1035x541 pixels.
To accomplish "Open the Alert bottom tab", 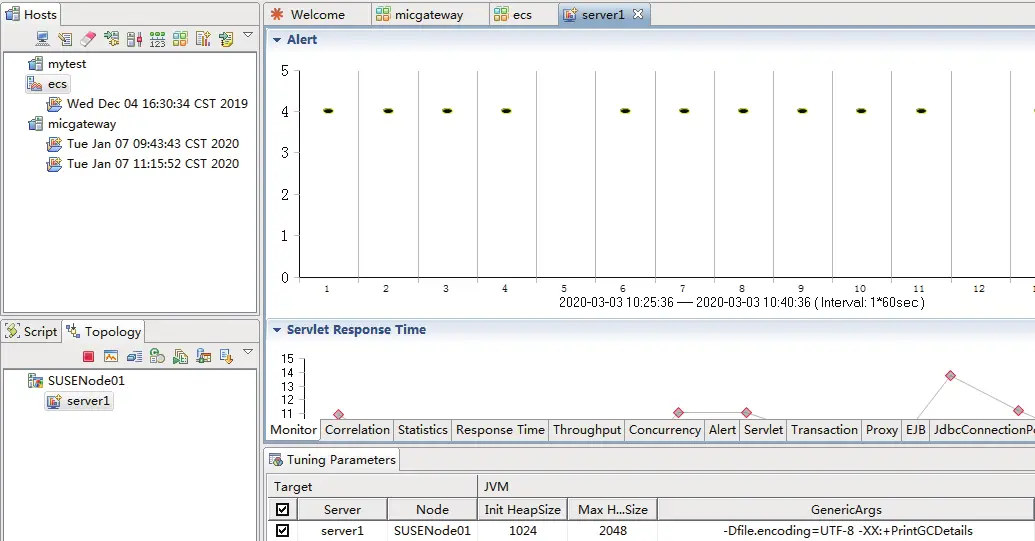I will pyautogui.click(x=722, y=430).
